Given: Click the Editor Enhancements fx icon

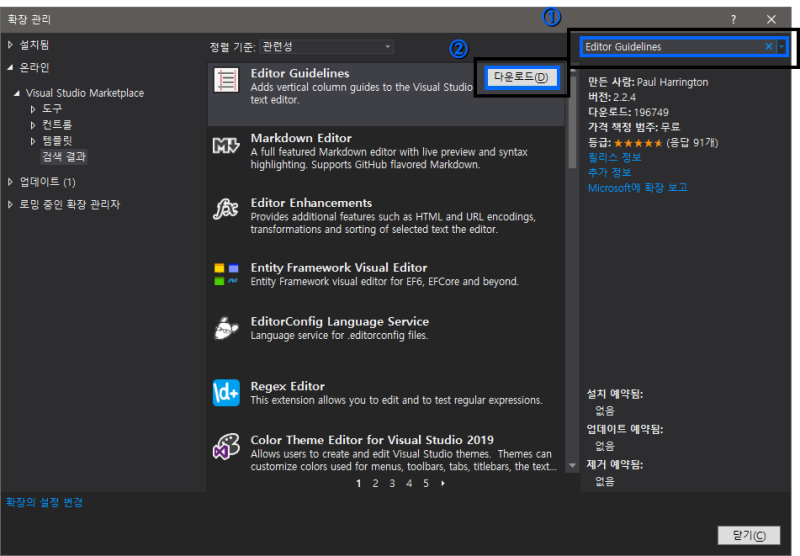Looking at the screenshot, I should click(x=226, y=209).
